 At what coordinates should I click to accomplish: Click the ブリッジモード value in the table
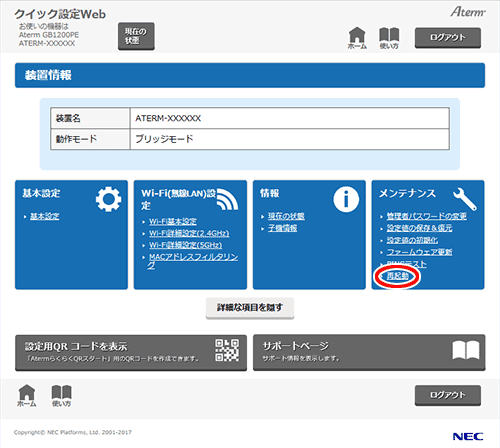(164, 139)
